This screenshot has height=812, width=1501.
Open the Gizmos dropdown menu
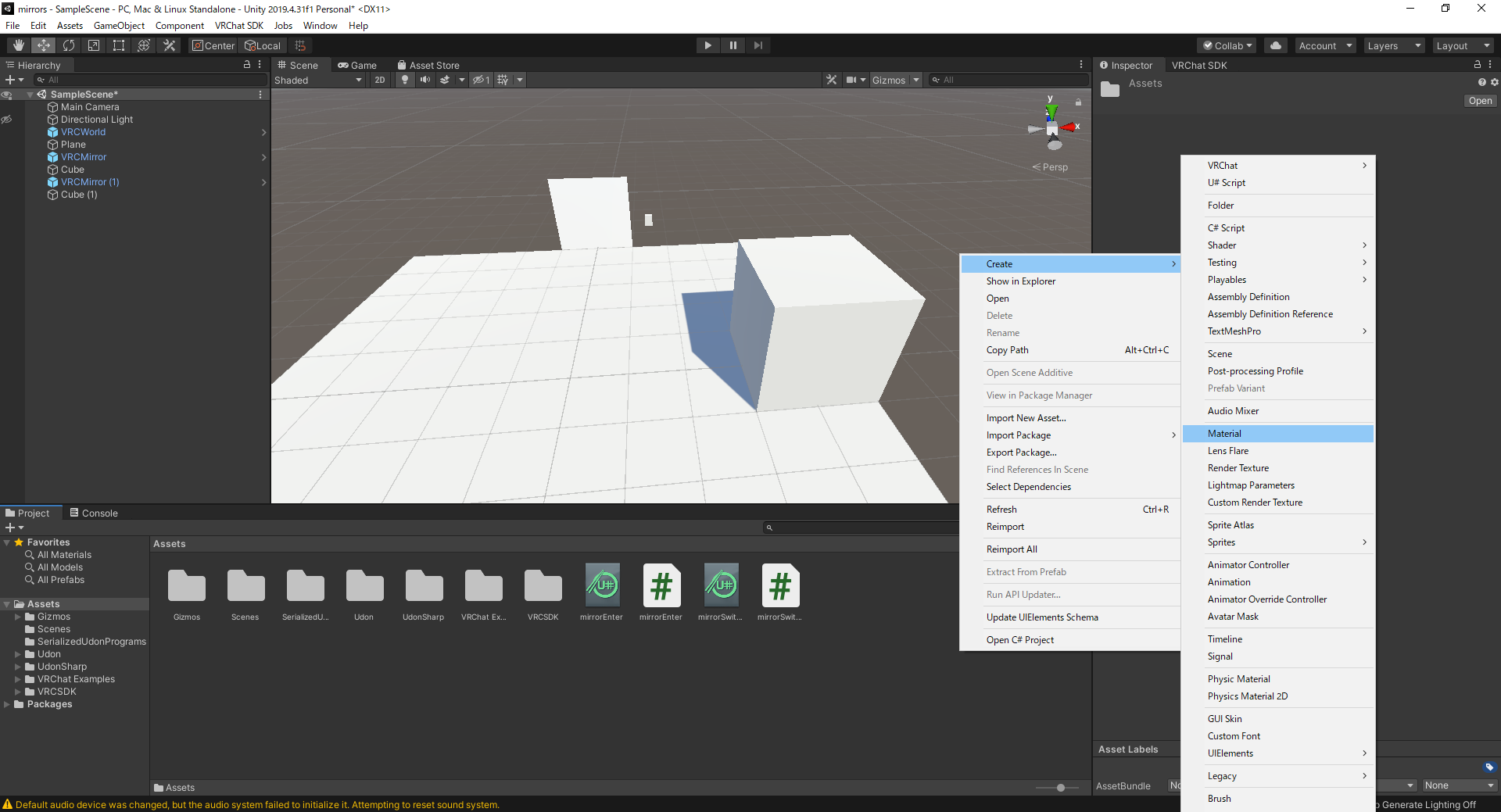click(896, 80)
